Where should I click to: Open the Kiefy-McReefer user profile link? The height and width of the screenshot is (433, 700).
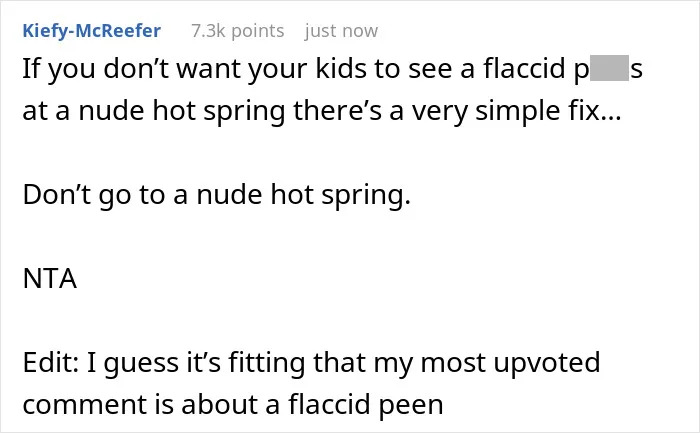click(x=92, y=31)
